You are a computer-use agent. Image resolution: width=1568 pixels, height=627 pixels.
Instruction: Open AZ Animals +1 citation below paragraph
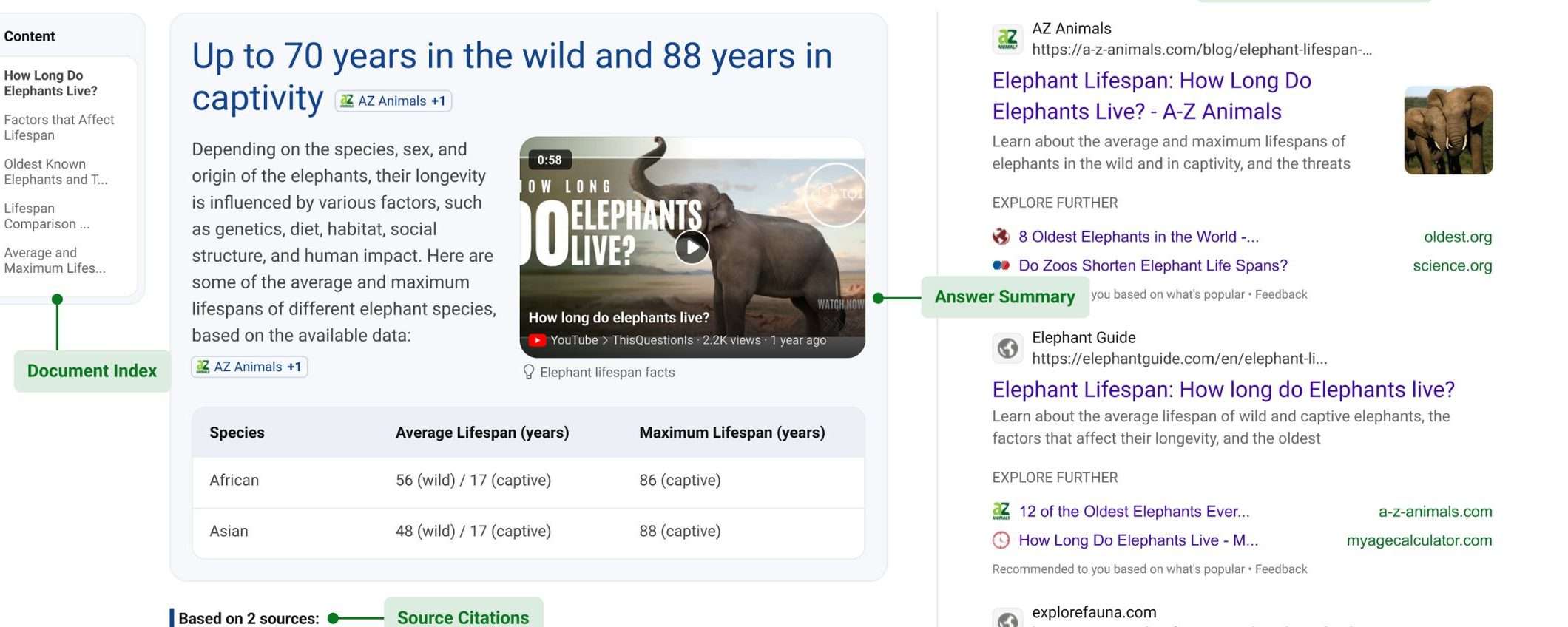tap(249, 367)
